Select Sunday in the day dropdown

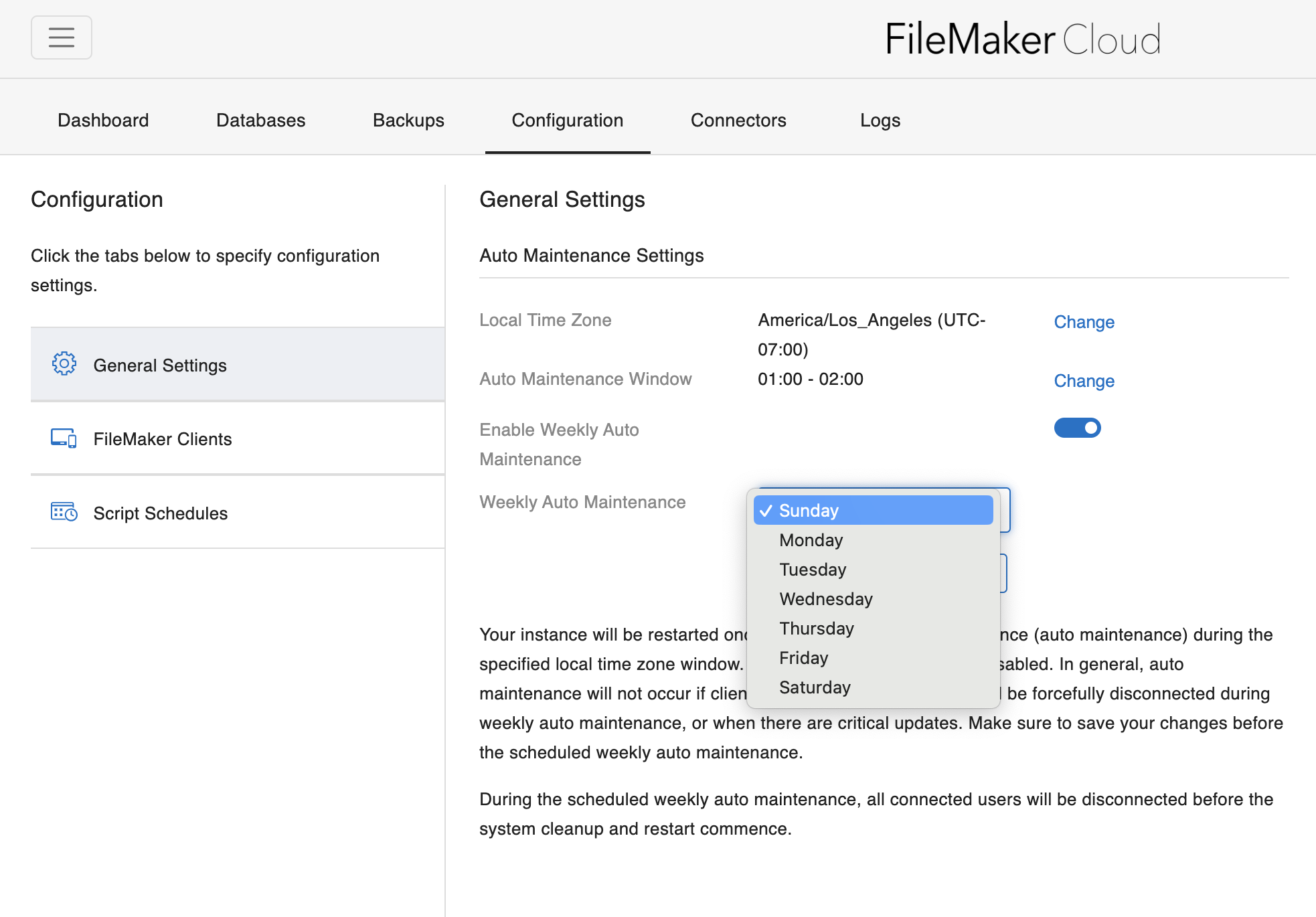(873, 511)
